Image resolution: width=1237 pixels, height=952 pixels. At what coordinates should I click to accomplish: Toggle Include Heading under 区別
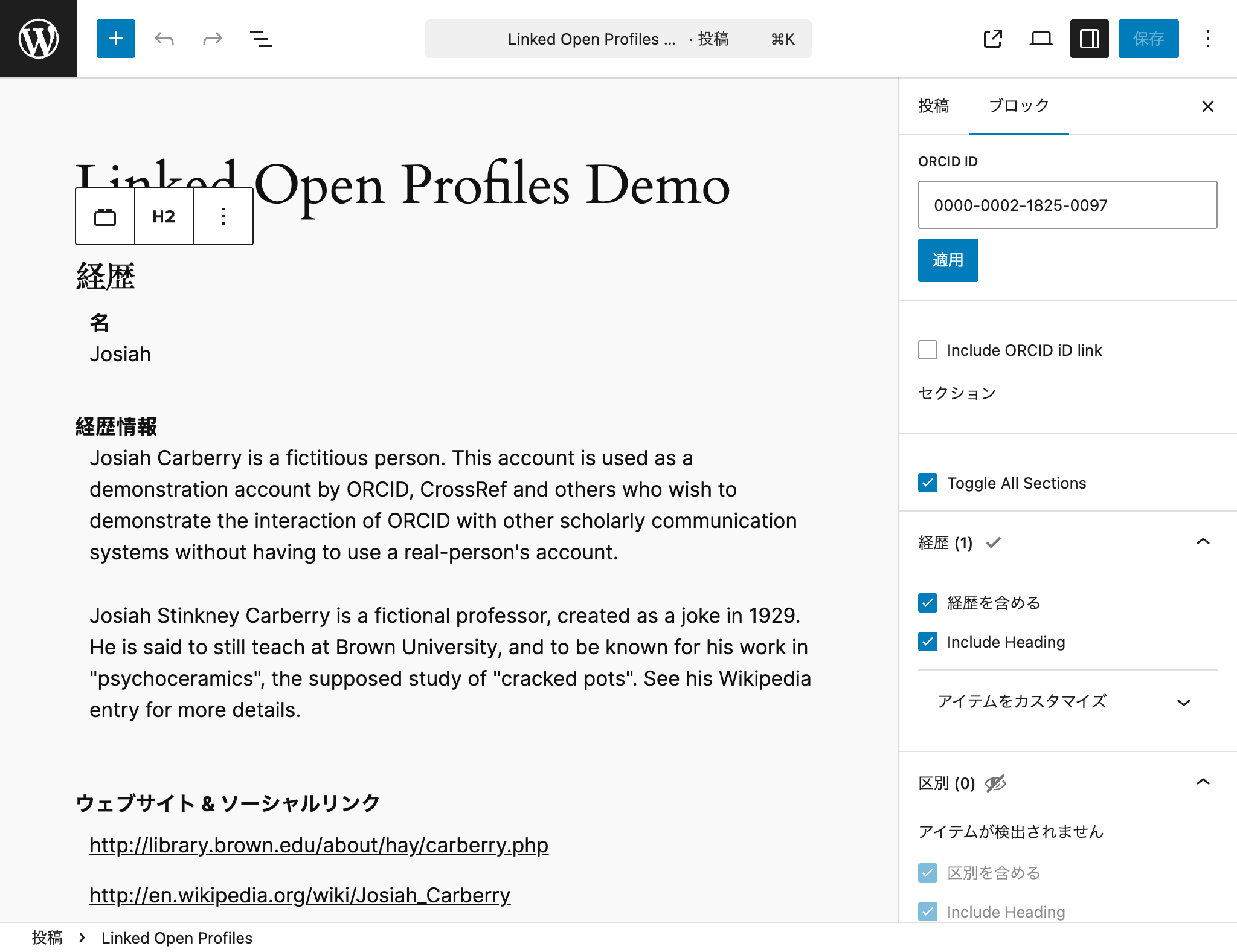(x=928, y=912)
